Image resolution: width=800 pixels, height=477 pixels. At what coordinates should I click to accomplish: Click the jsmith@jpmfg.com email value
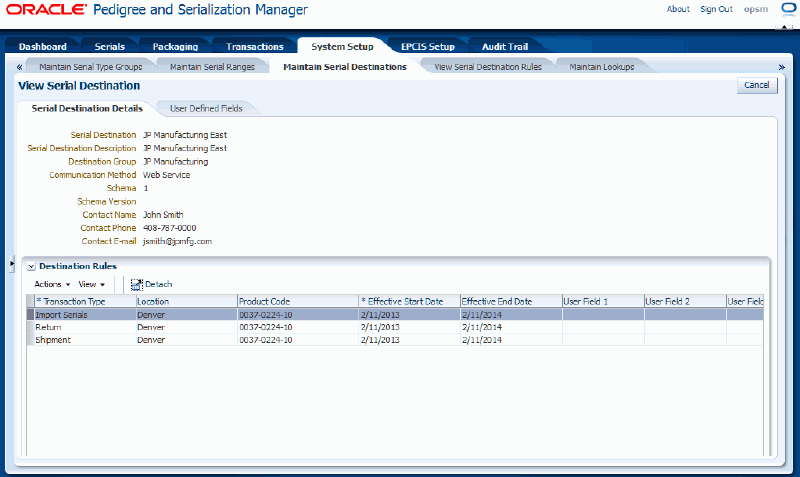pos(177,241)
